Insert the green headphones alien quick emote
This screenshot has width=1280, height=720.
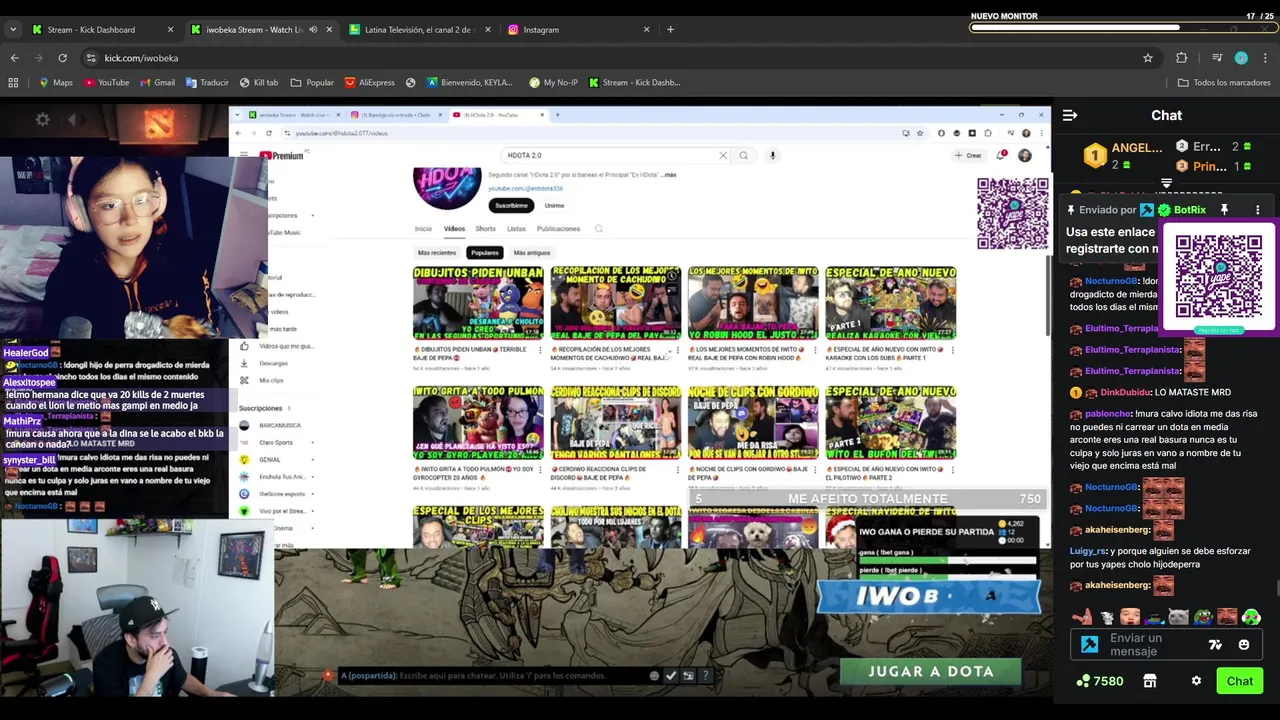[1251, 617]
